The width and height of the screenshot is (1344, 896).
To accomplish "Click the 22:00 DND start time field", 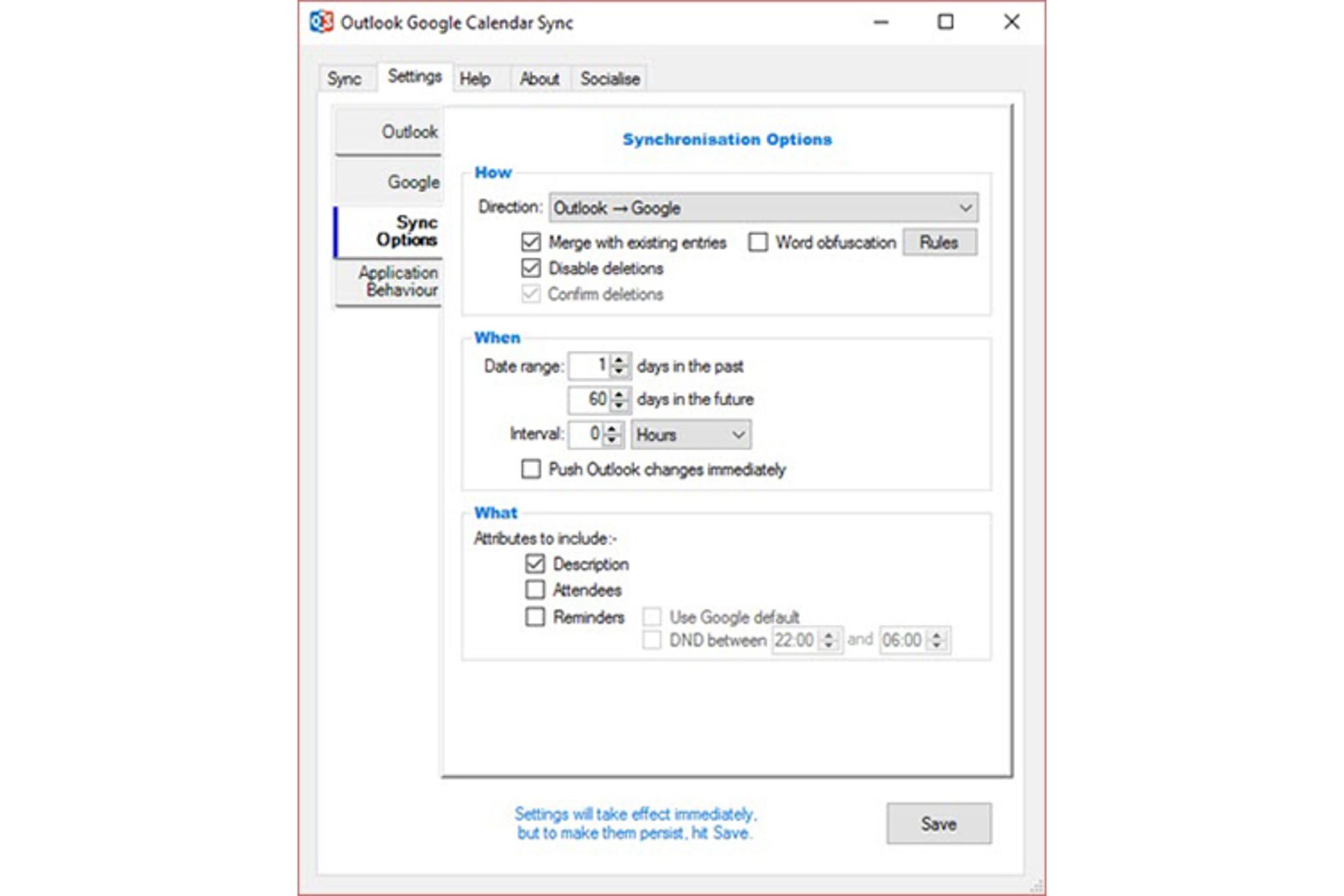I will click(795, 640).
